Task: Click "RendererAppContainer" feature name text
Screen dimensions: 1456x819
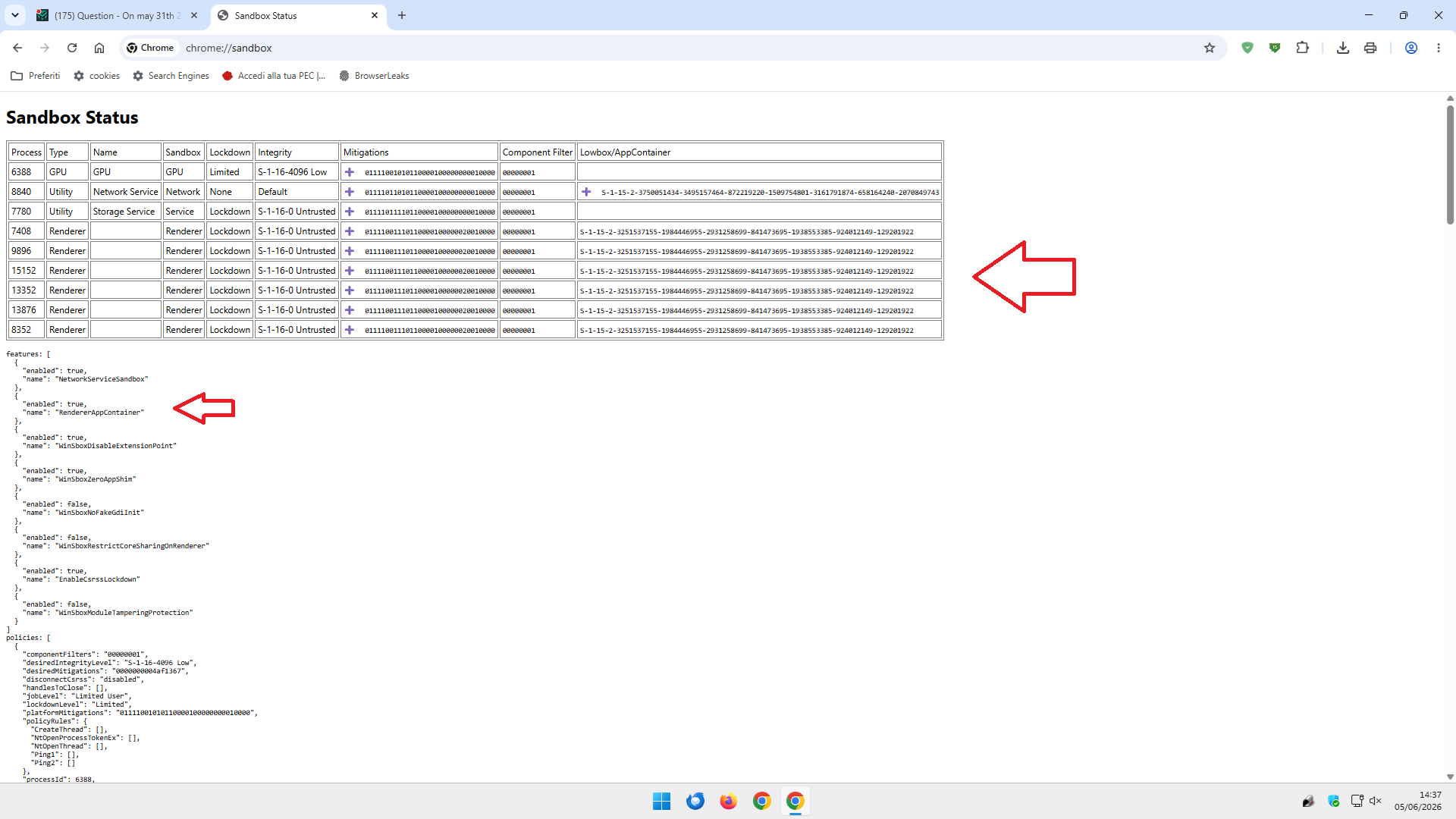Action: tap(99, 413)
